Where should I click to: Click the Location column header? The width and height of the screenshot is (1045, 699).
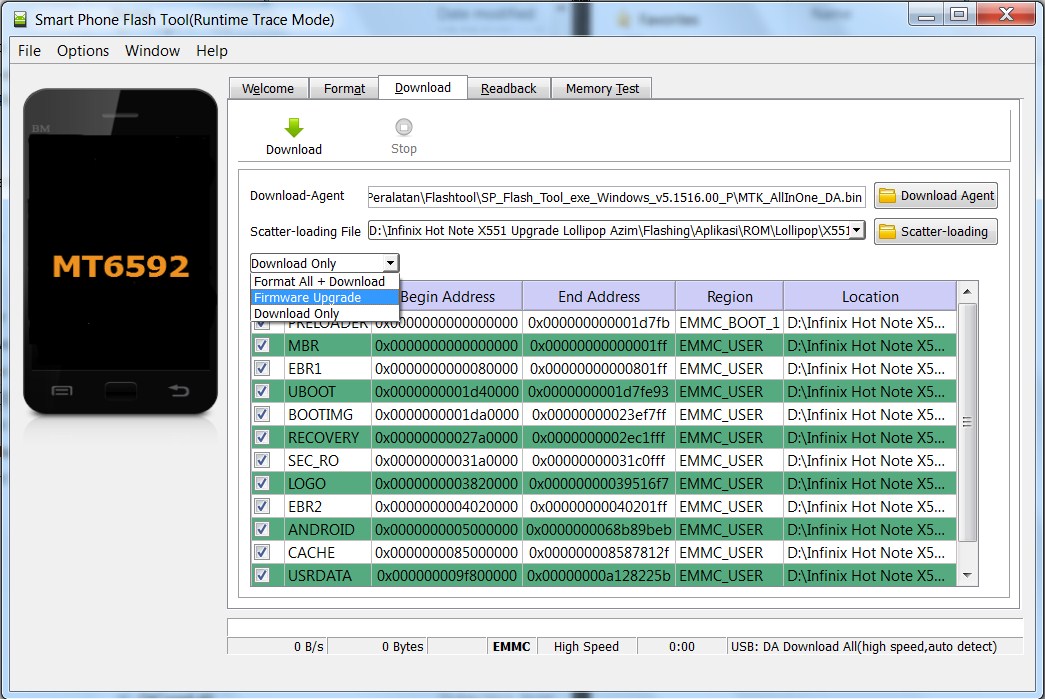pos(870,297)
